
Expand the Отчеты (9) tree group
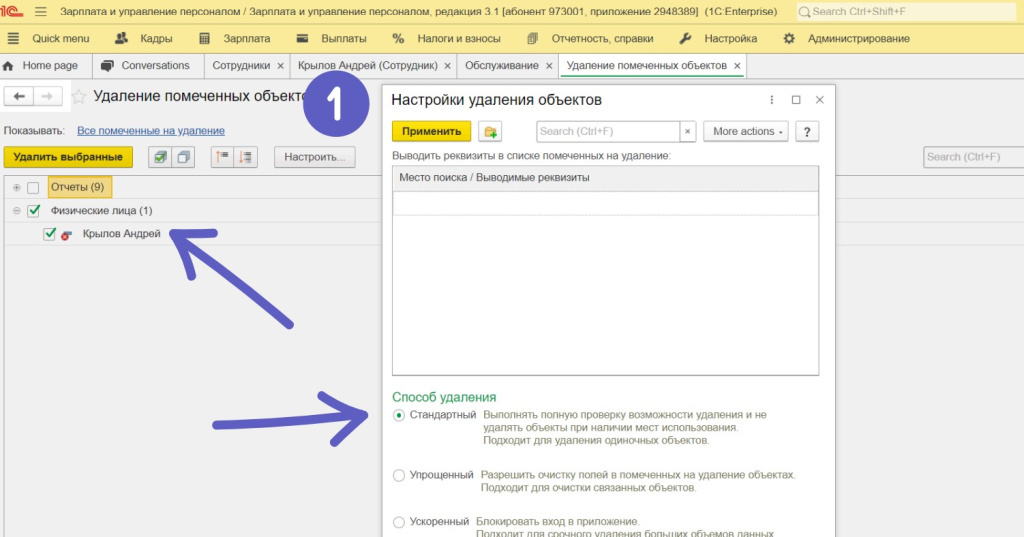coord(17,187)
